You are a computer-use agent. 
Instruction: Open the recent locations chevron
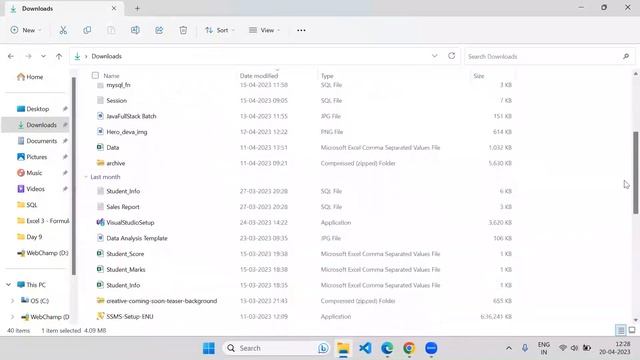click(x=43, y=56)
